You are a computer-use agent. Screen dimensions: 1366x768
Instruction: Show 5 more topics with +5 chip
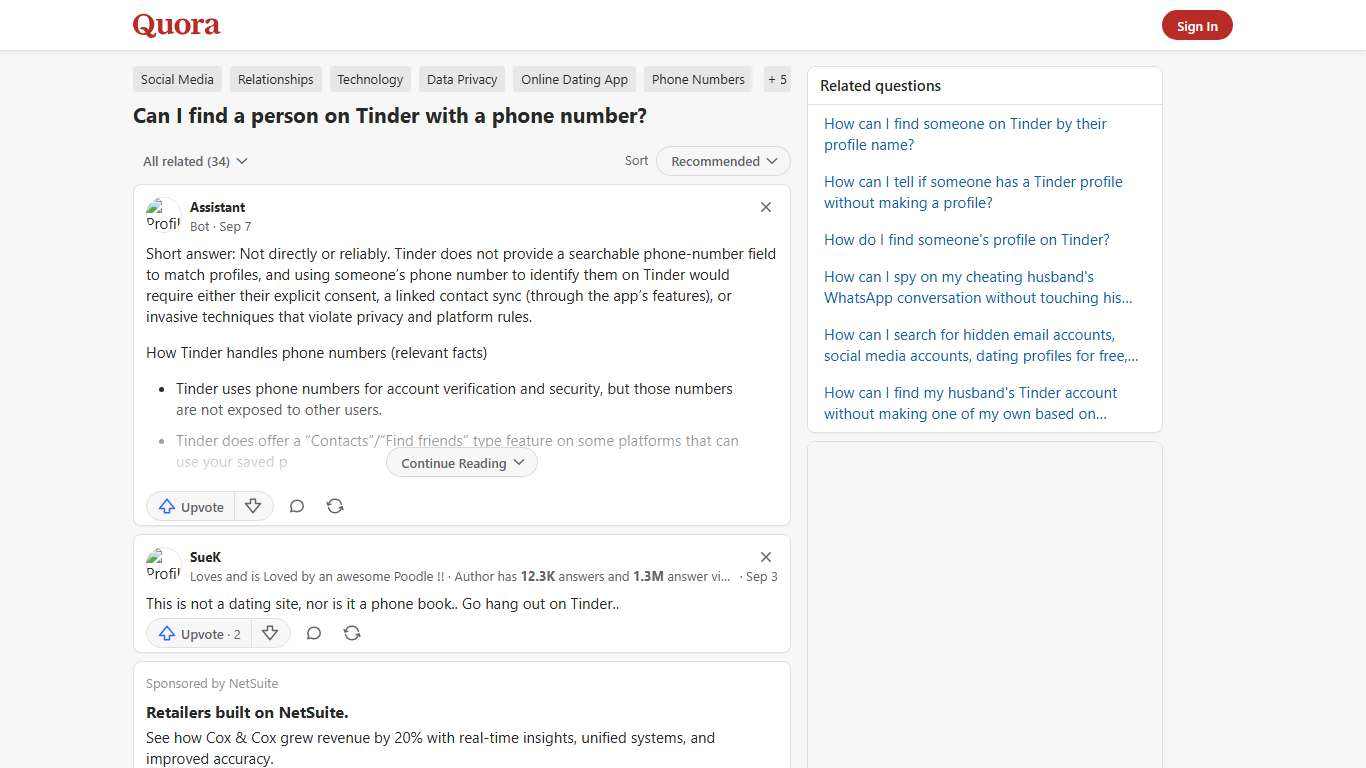coord(777,79)
